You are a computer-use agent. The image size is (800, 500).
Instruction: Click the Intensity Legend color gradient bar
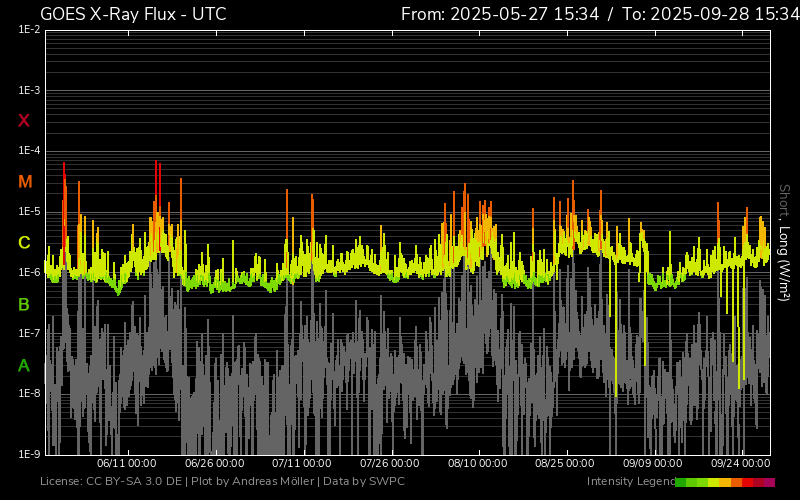pos(724,482)
